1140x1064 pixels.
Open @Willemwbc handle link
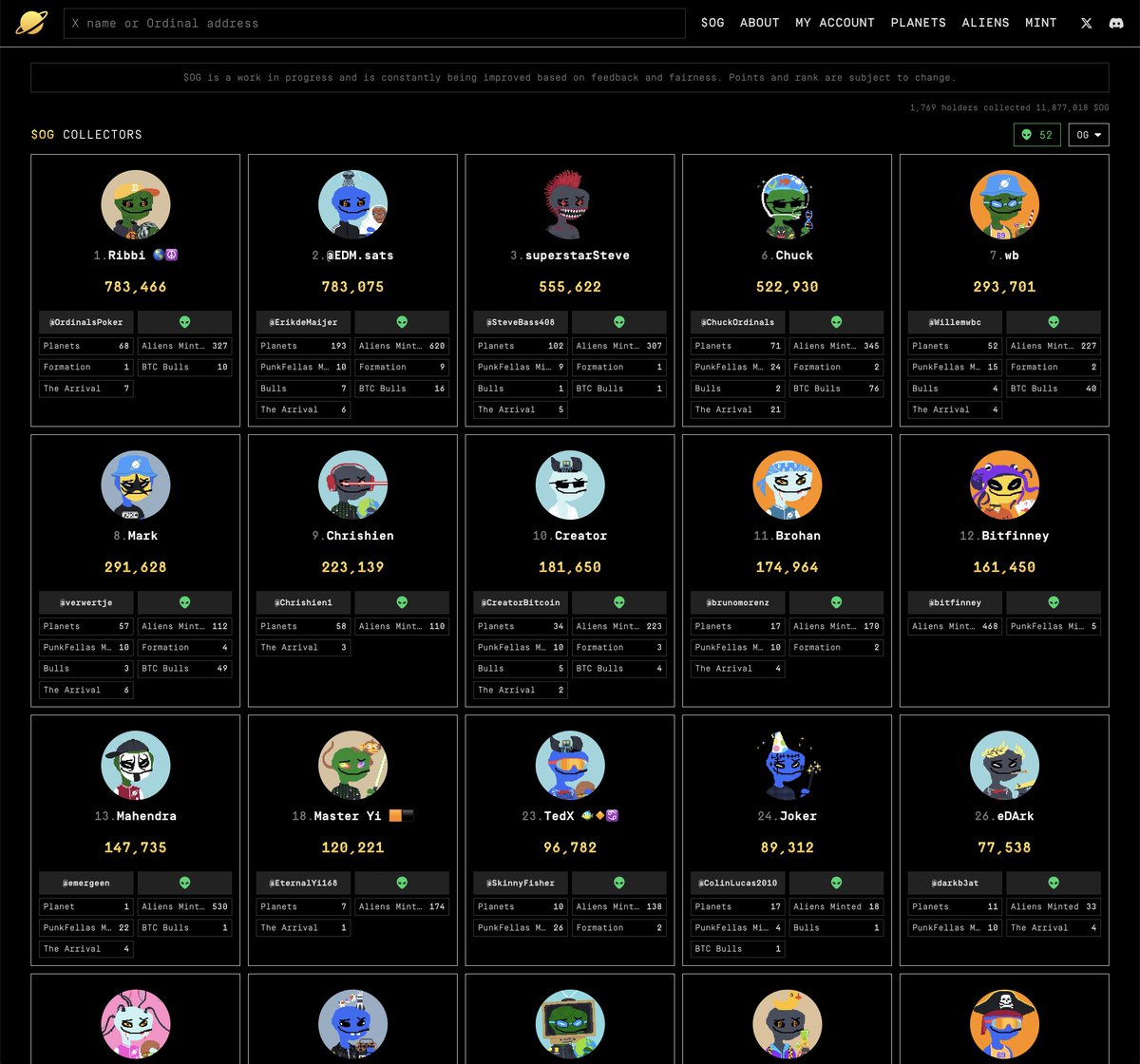pos(956,322)
